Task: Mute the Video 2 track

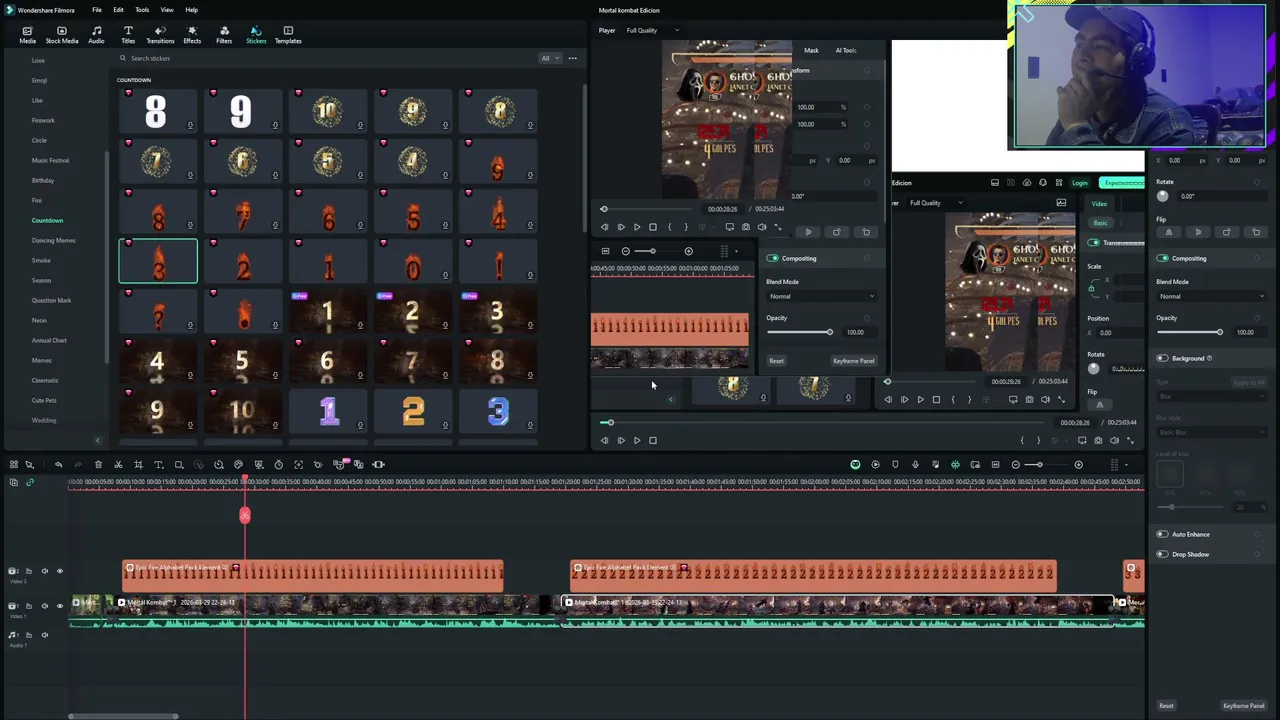Action: pos(44,571)
